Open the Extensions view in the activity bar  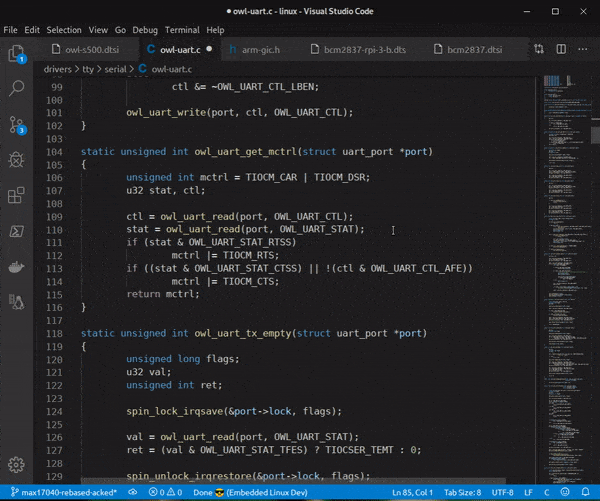click(x=16, y=195)
